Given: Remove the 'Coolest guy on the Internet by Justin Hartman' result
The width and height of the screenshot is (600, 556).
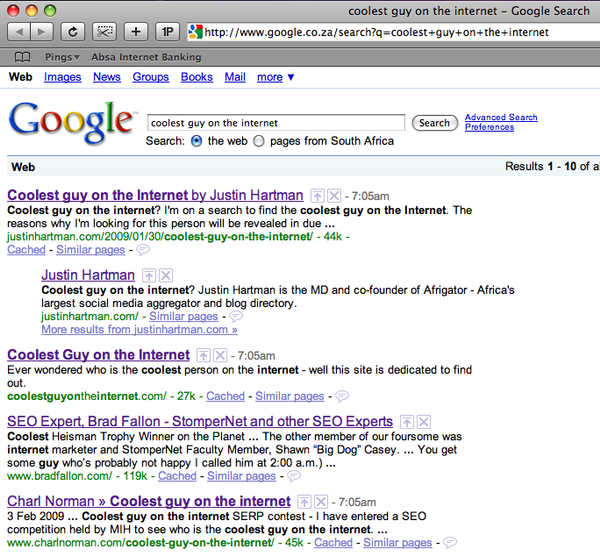Looking at the screenshot, I should pyautogui.click(x=334, y=196).
